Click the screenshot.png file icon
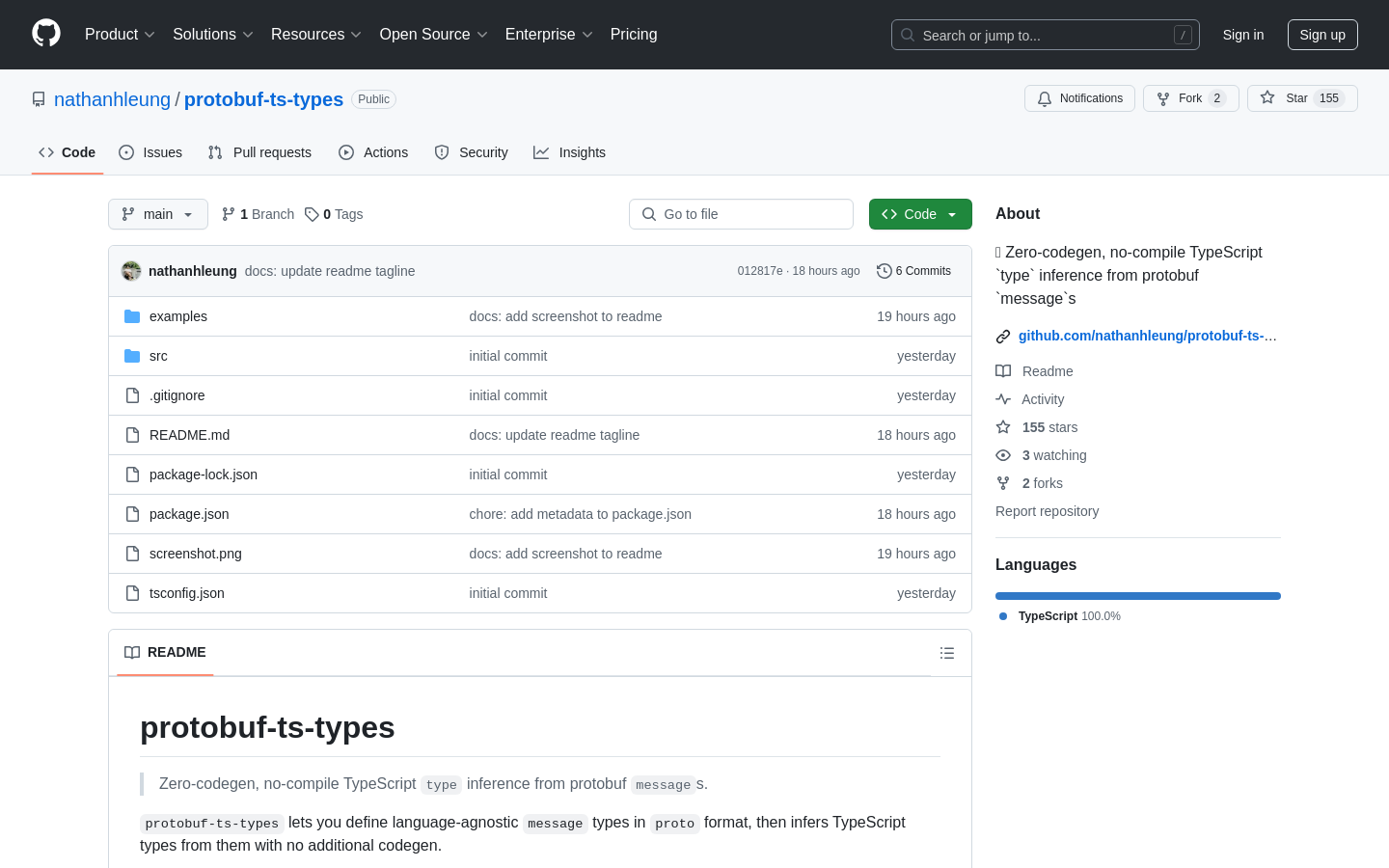Viewport: 1389px width, 868px height. click(132, 554)
